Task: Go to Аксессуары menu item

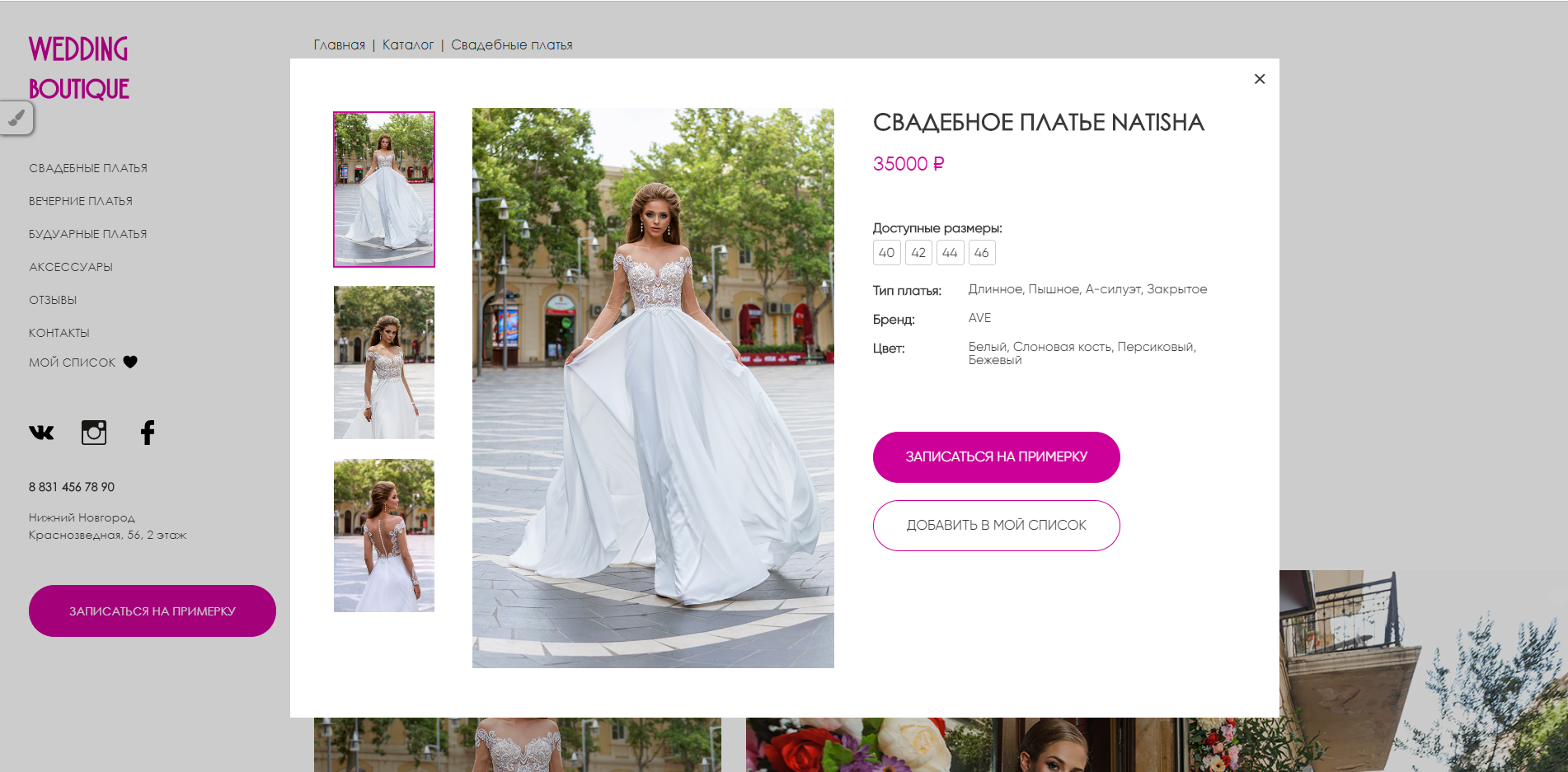Action: coord(71,267)
